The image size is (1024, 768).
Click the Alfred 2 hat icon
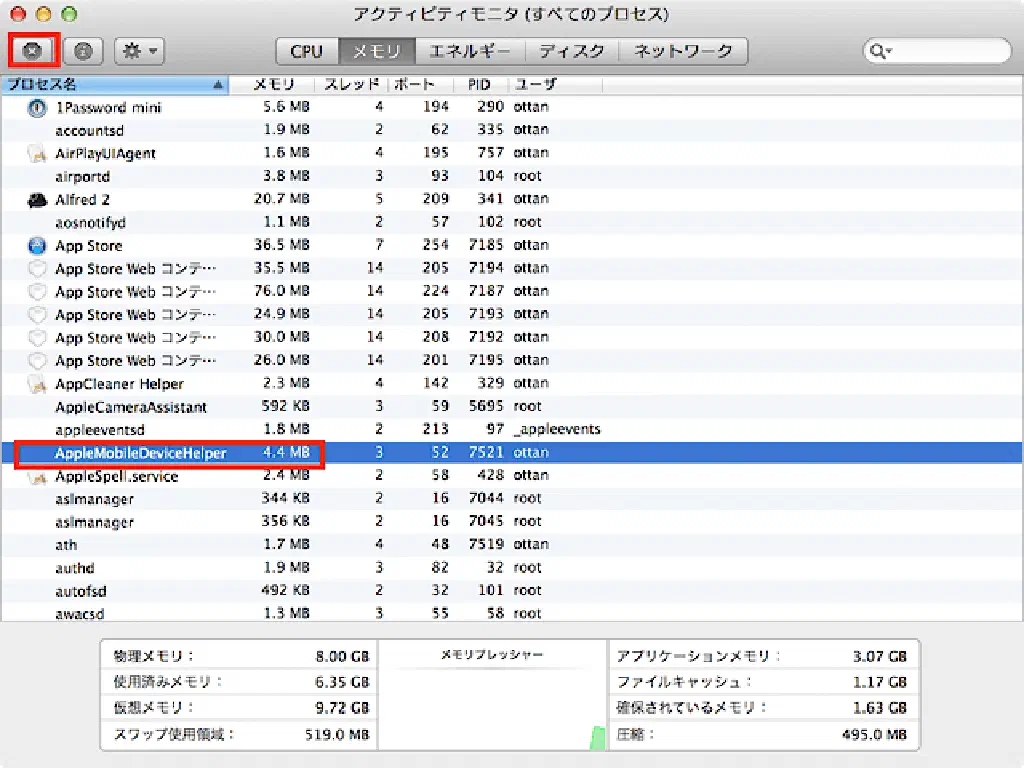pyautogui.click(x=37, y=199)
